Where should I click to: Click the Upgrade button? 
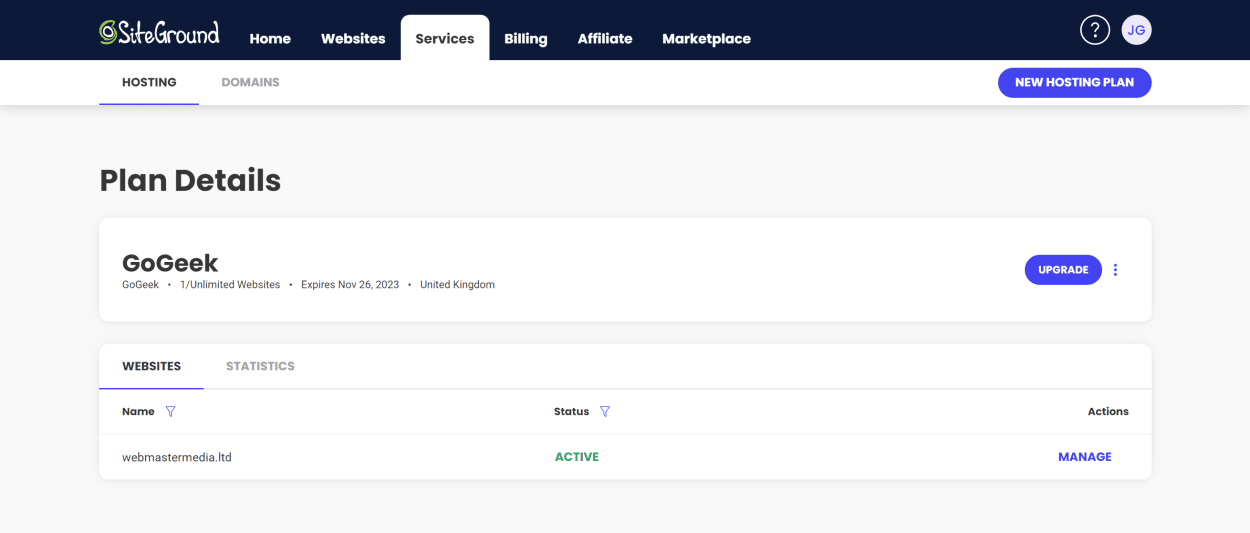(x=1063, y=270)
